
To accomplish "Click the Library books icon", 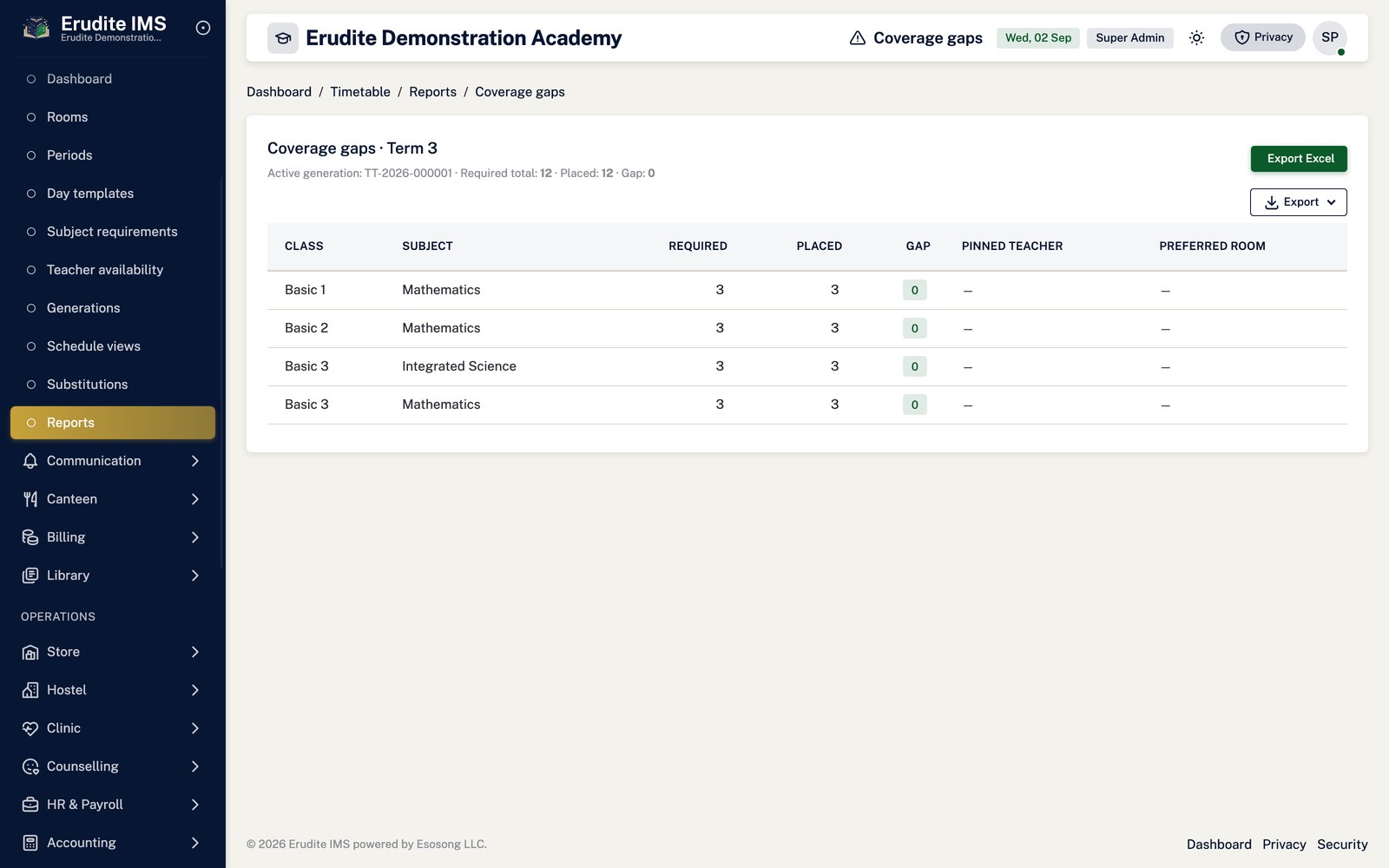I will 30,575.
